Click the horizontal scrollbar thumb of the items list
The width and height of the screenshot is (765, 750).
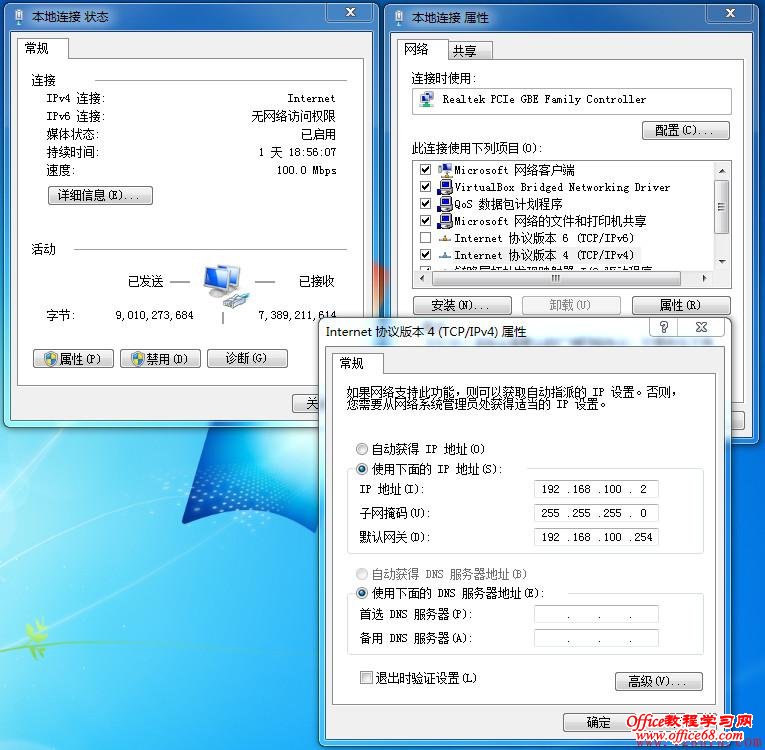point(556,279)
